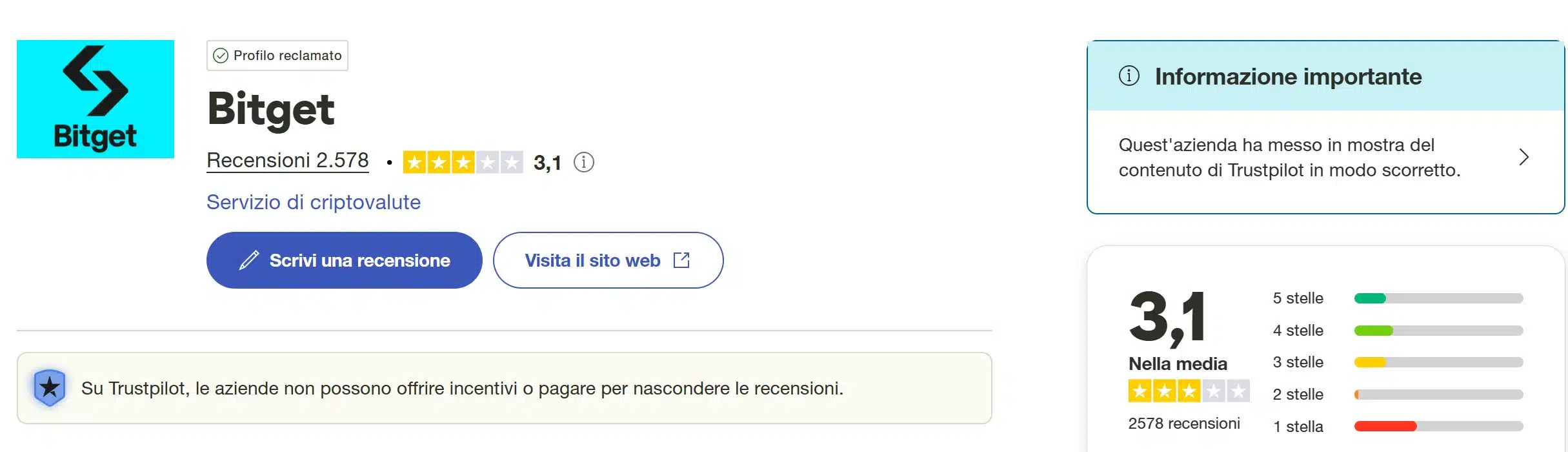
Task: Open the Recensioni 2.578 link
Action: pos(288,160)
